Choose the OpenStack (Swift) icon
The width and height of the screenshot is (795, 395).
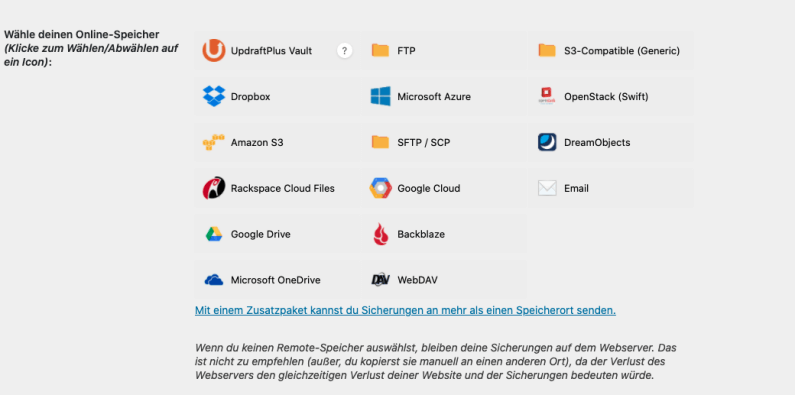tap(547, 96)
